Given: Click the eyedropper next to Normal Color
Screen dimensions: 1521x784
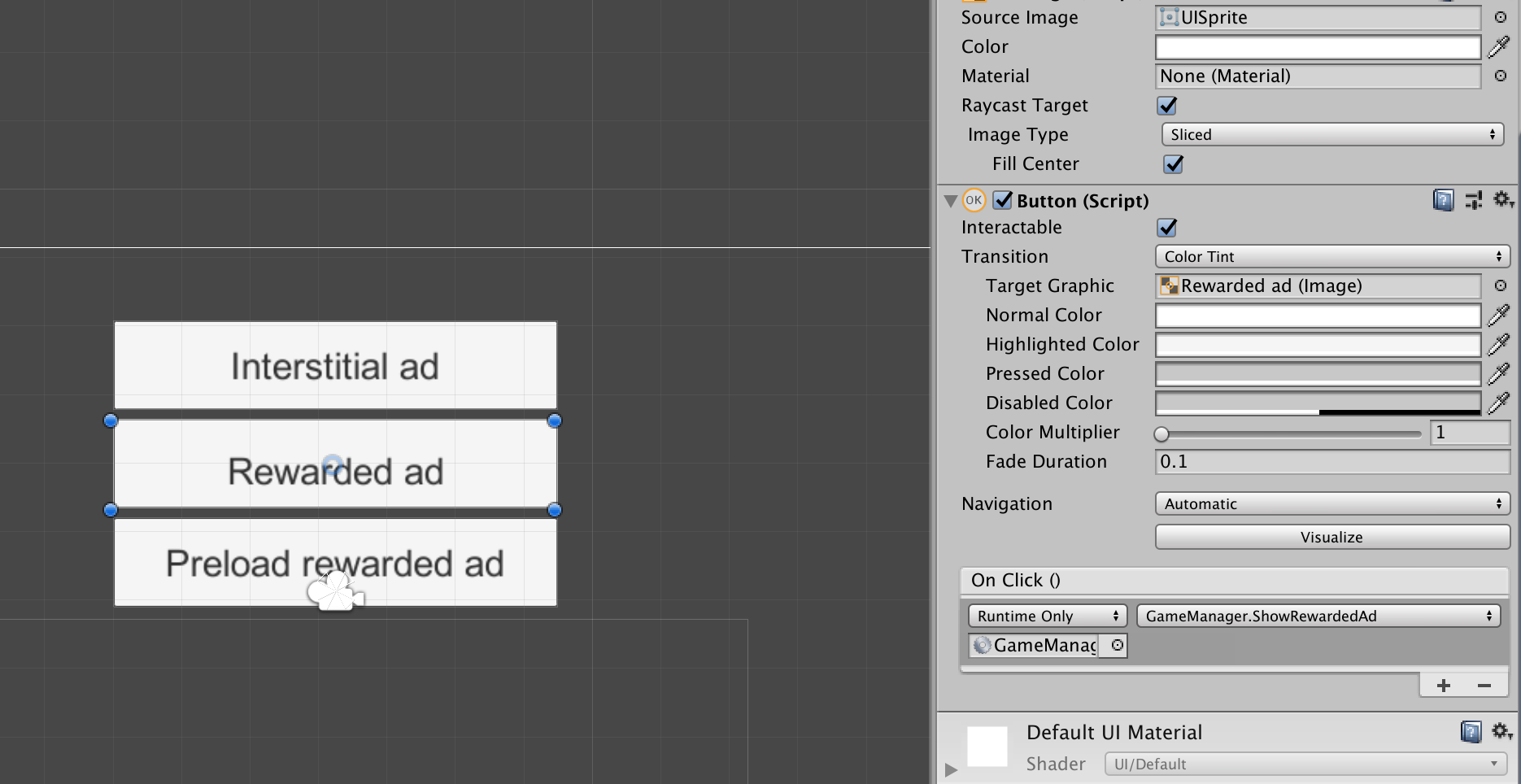Looking at the screenshot, I should coord(1498,315).
